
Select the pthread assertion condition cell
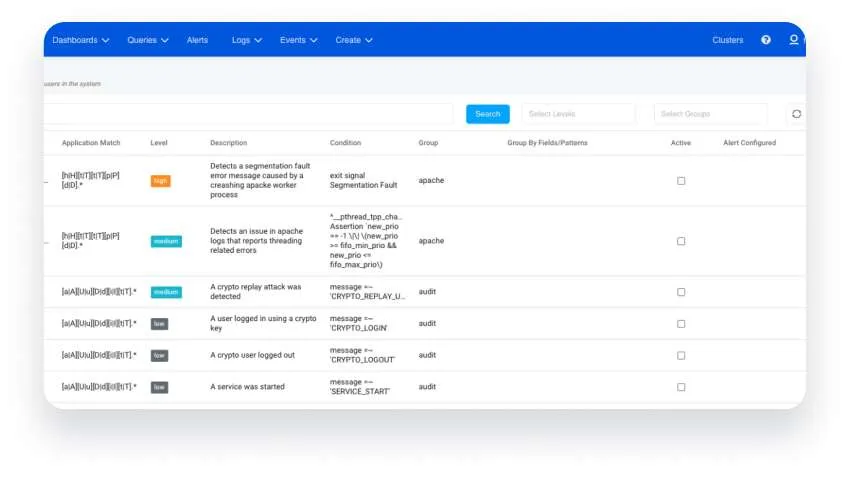[366, 240]
